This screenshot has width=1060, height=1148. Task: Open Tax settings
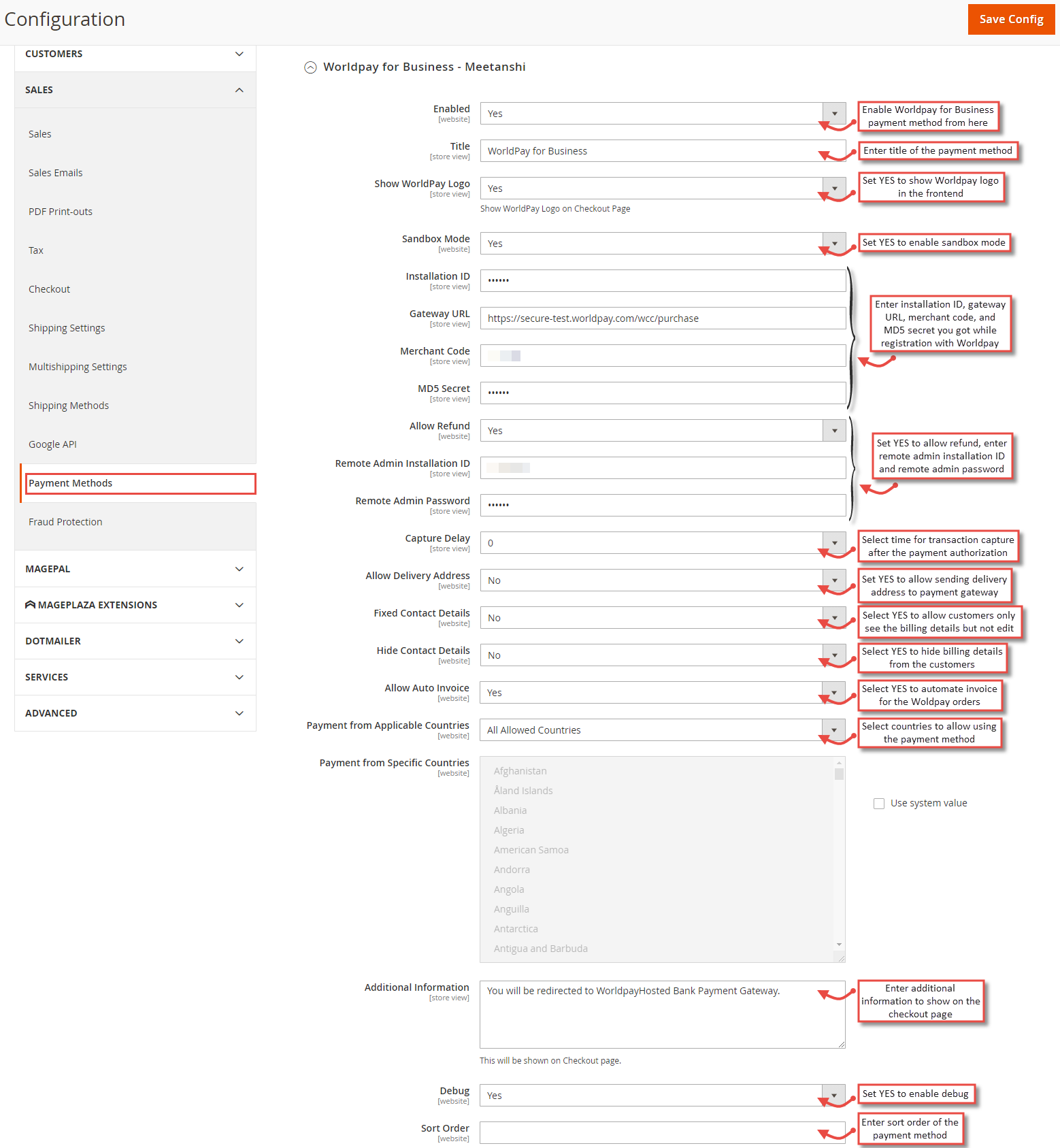[36, 250]
